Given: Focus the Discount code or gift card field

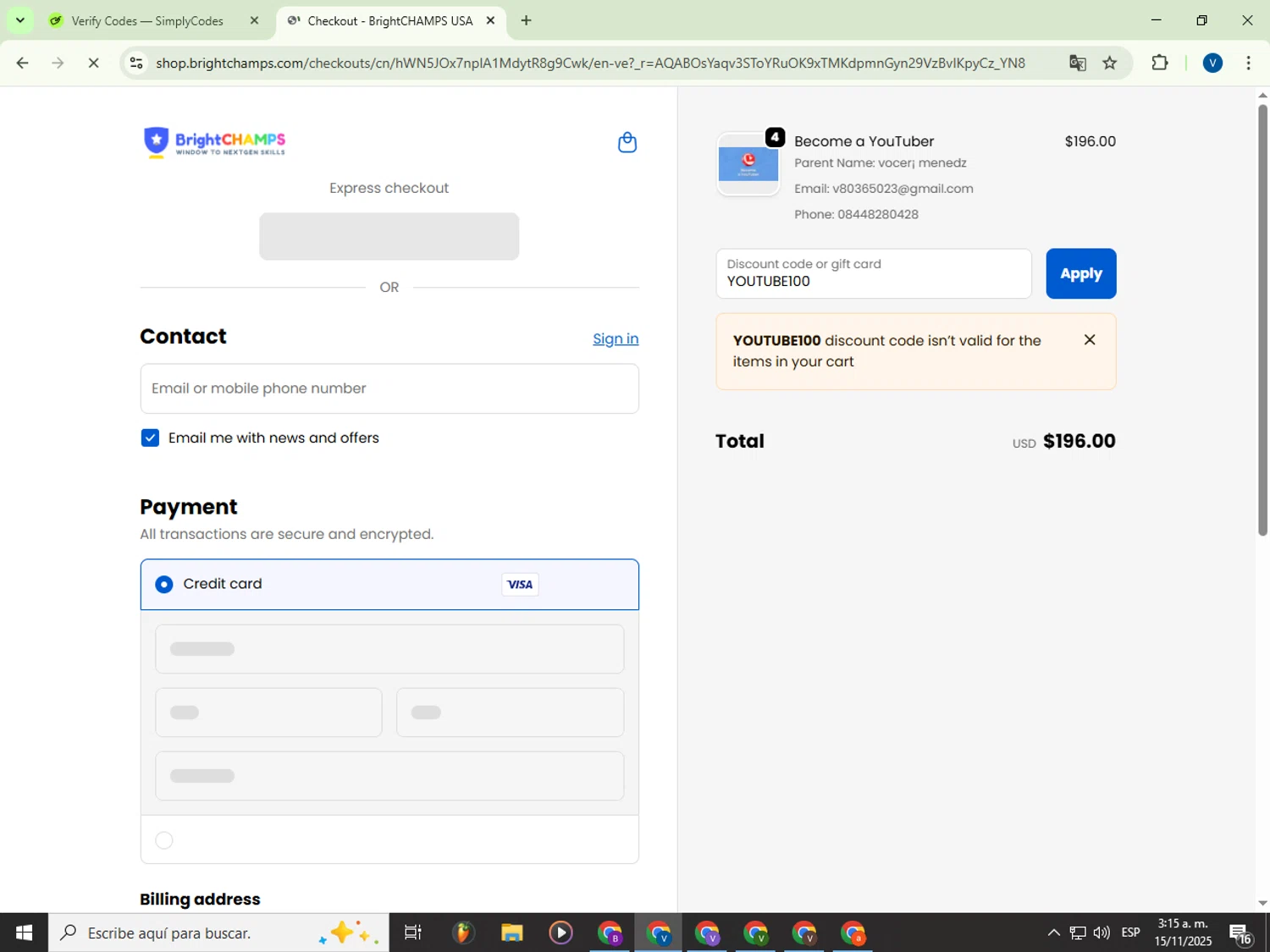Looking at the screenshot, I should tap(873, 273).
